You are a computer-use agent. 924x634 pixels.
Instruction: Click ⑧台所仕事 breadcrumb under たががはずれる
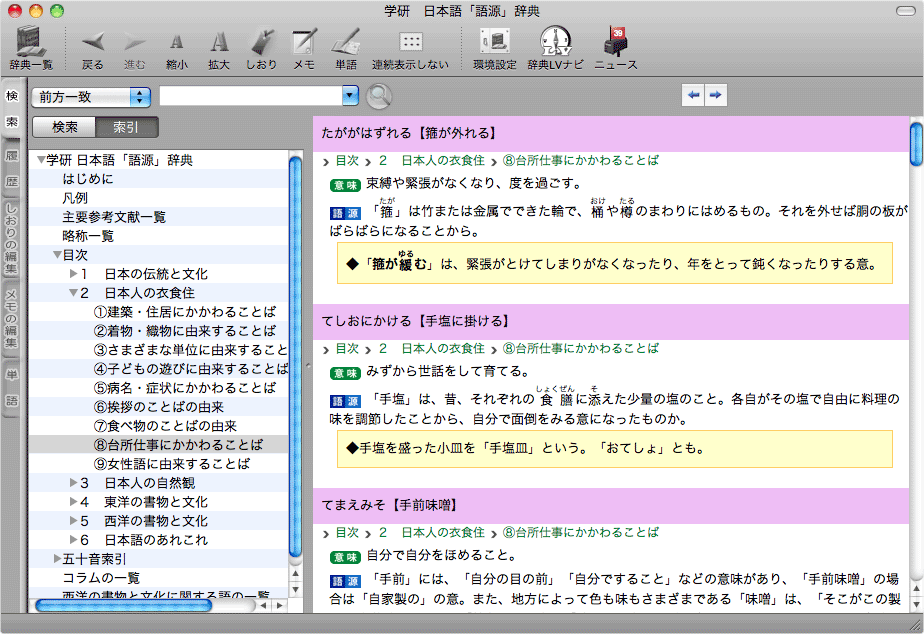580,160
